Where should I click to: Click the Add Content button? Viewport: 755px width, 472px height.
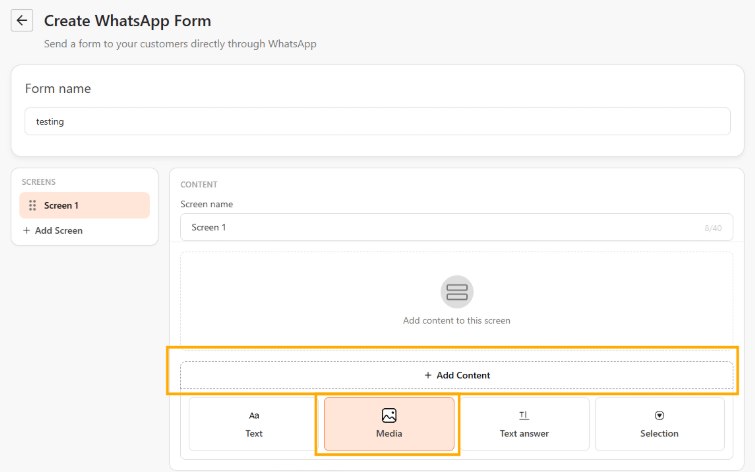click(x=456, y=375)
